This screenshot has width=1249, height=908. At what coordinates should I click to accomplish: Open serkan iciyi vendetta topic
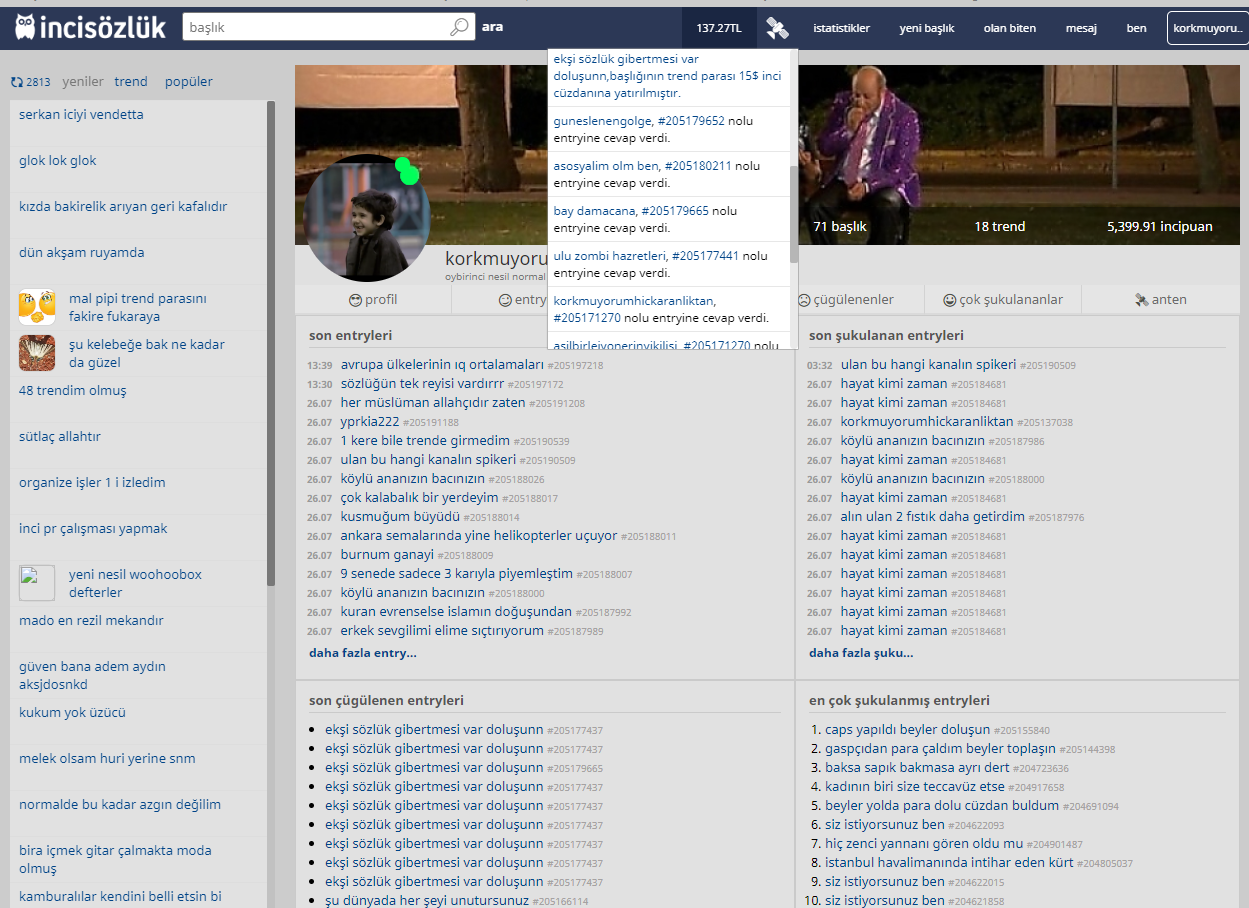tap(81, 115)
